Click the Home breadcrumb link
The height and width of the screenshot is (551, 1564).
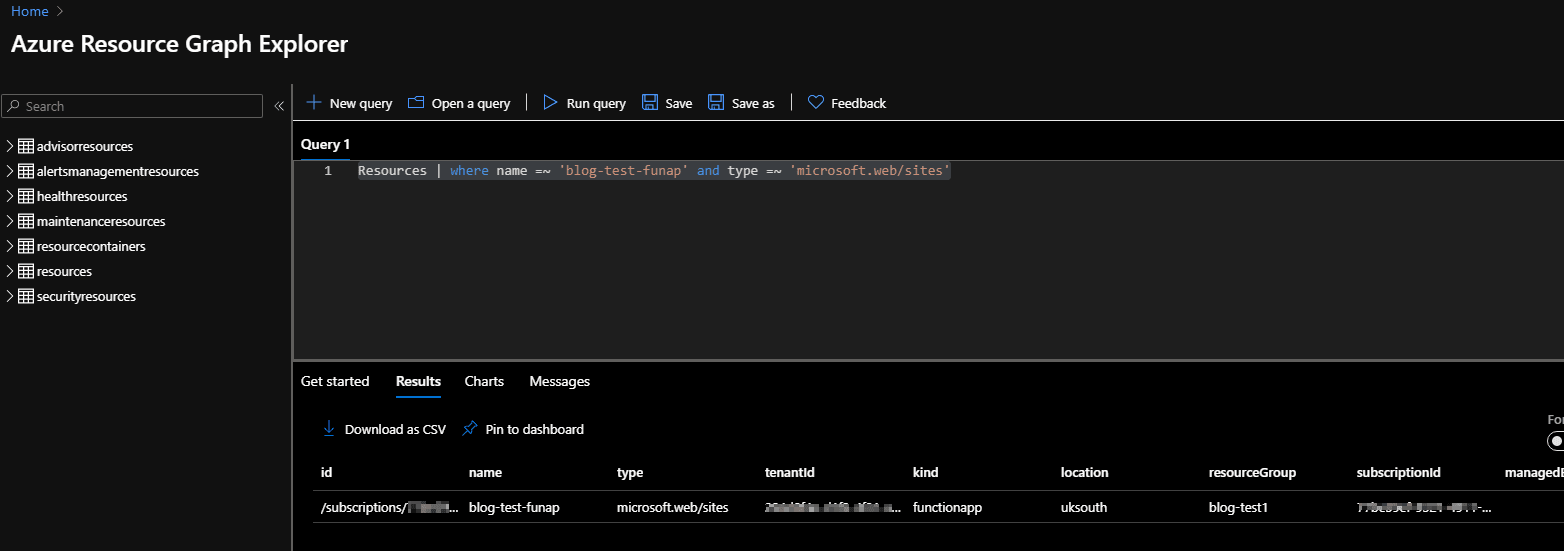click(29, 11)
